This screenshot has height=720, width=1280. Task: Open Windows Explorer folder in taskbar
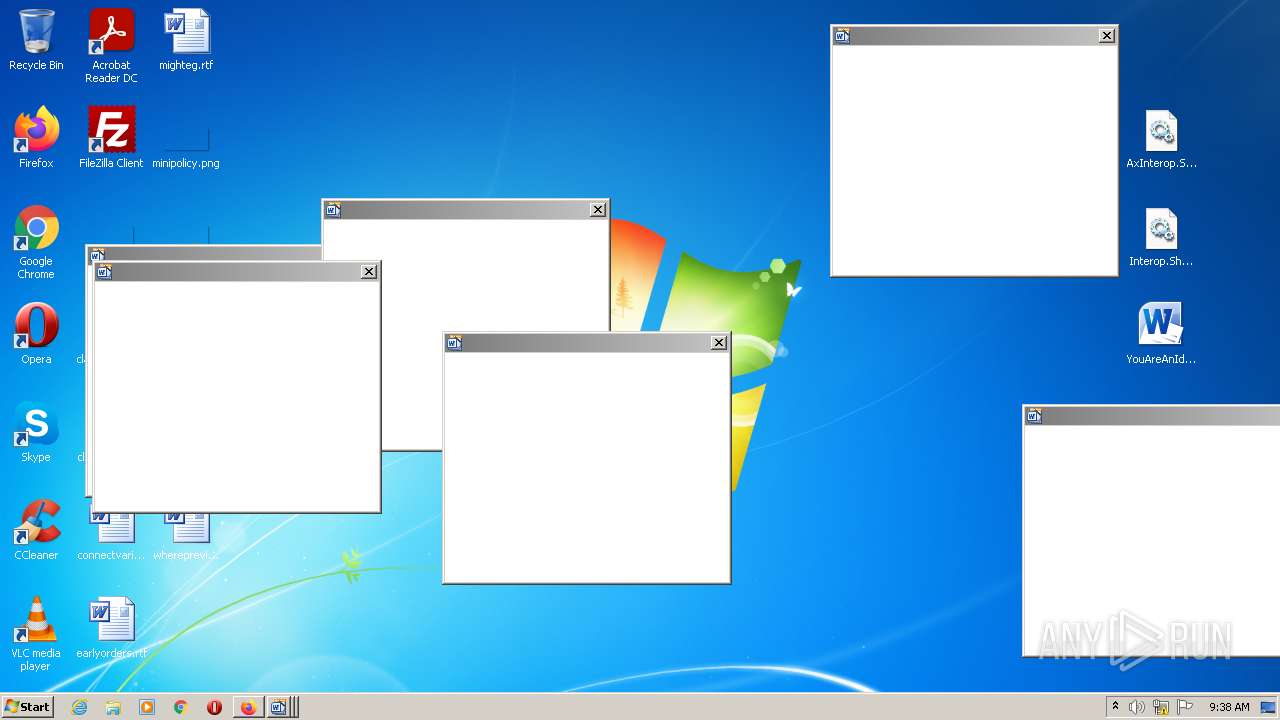[x=113, y=707]
